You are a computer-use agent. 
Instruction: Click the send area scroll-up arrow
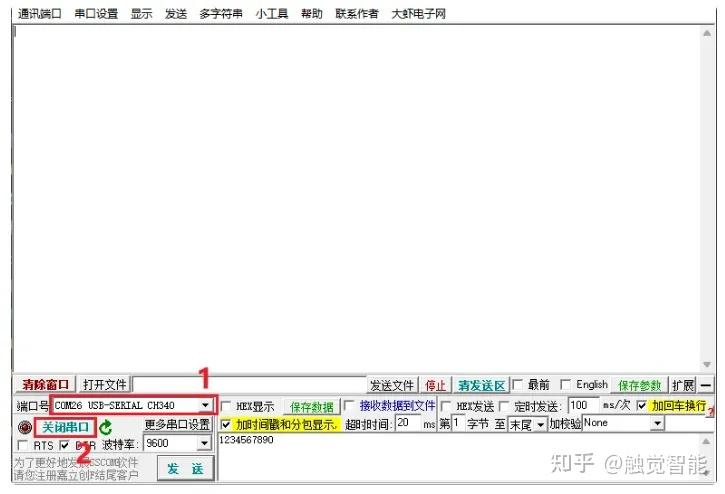pyautogui.click(x=706, y=441)
